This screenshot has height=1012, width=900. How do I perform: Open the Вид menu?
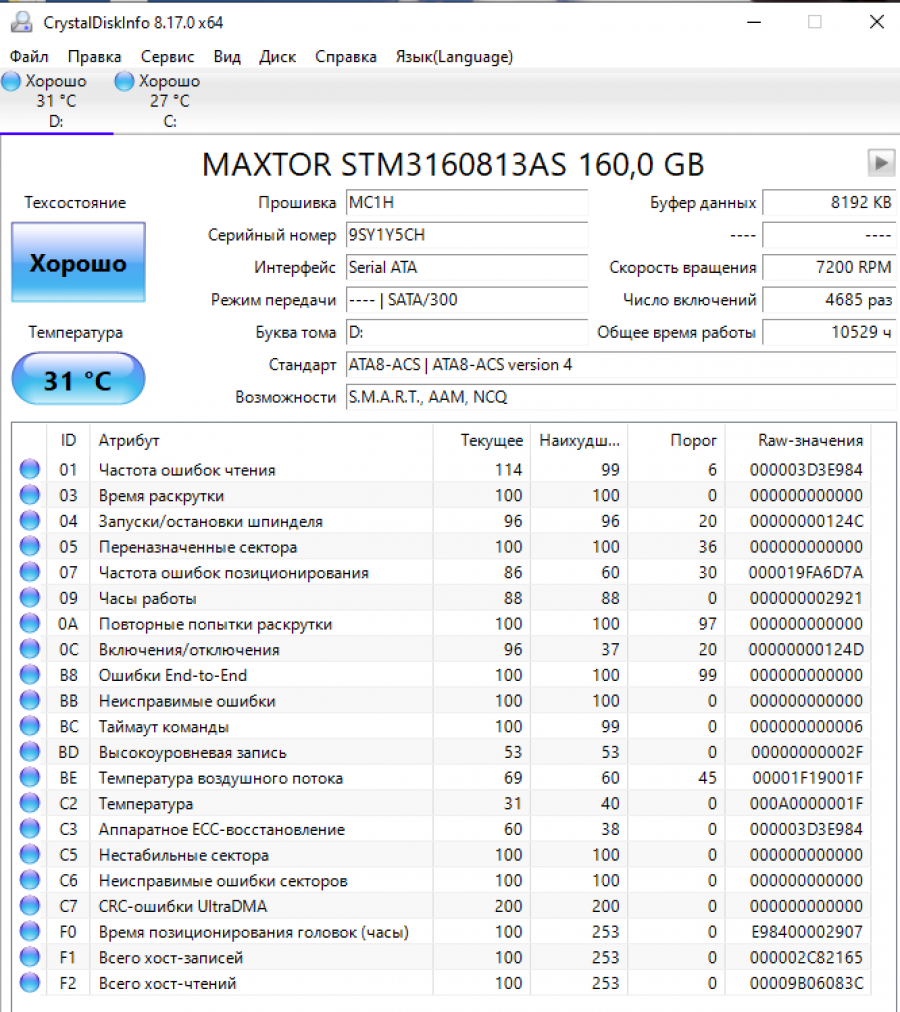(226, 57)
